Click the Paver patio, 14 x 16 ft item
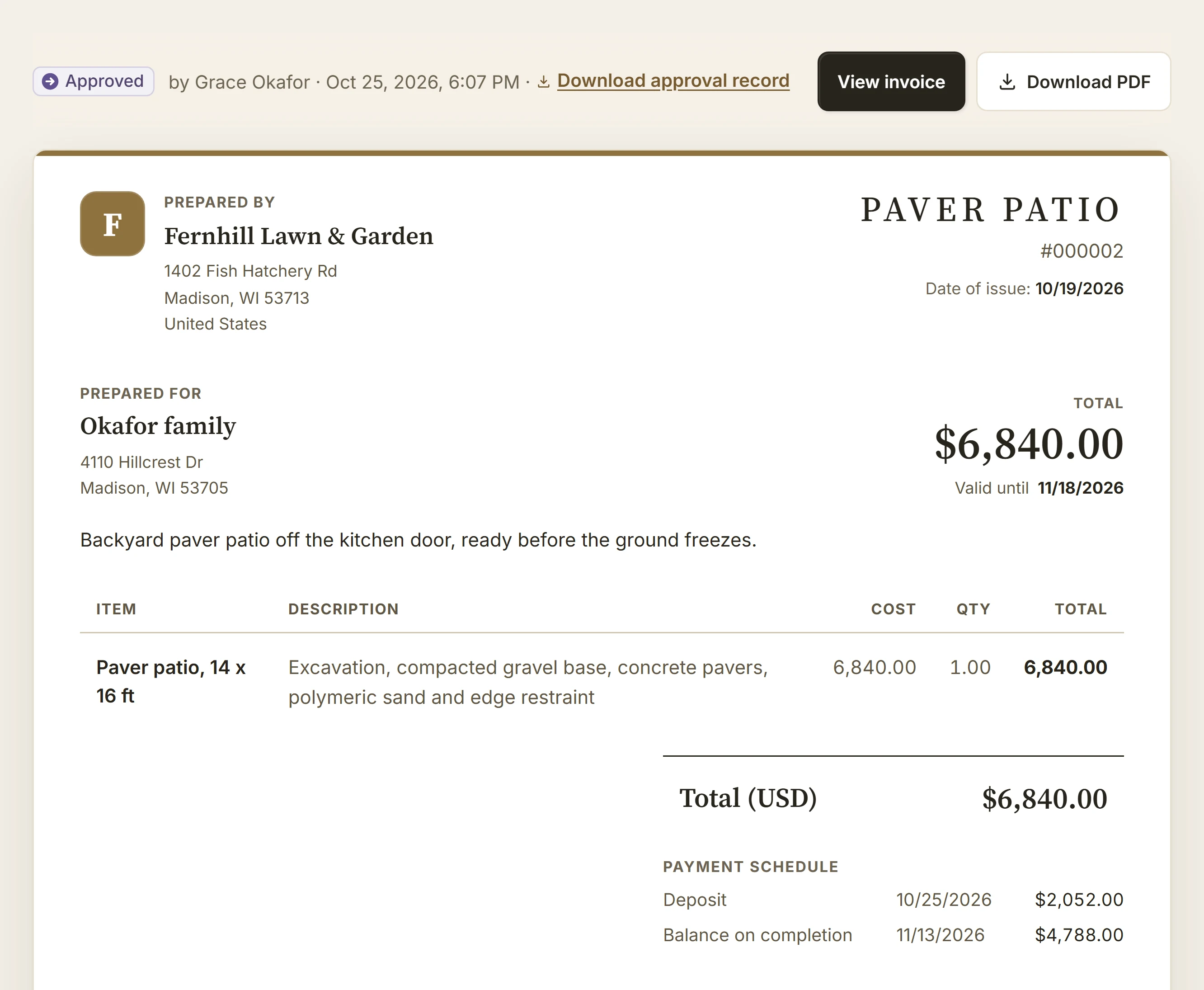This screenshot has height=990, width=1204. pyautogui.click(x=171, y=682)
